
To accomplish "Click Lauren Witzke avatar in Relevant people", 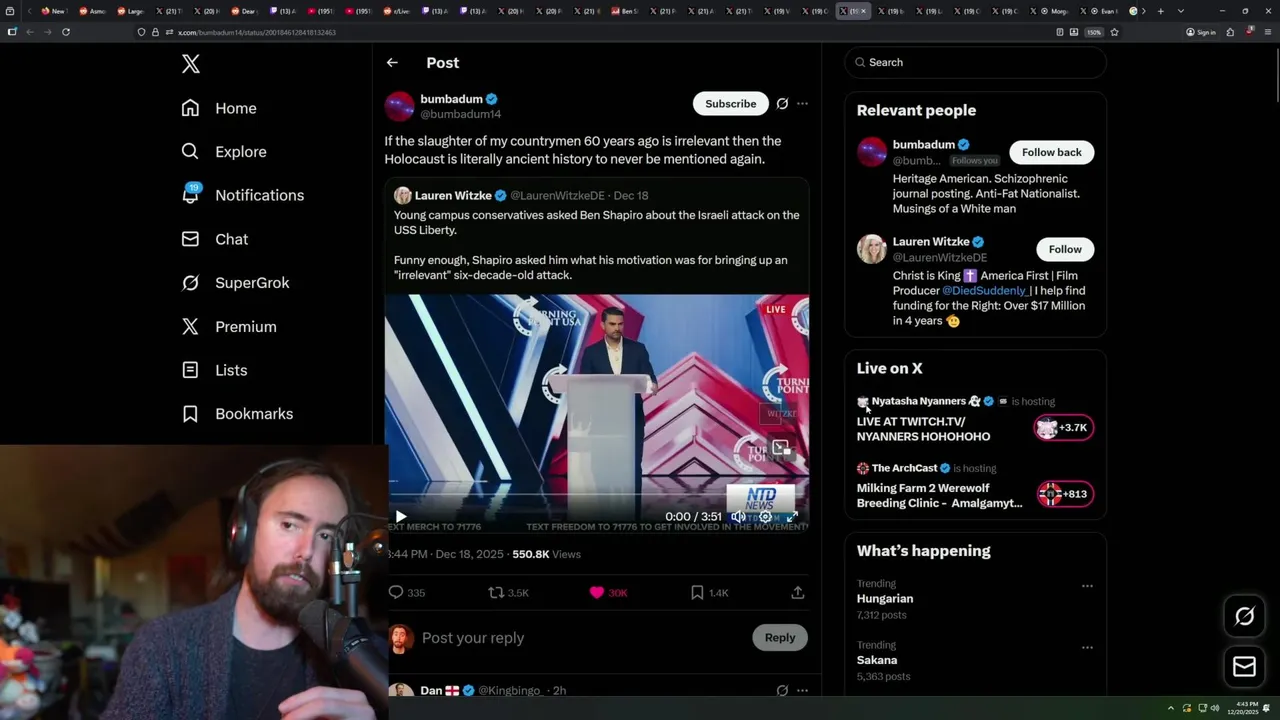I will pos(872,249).
